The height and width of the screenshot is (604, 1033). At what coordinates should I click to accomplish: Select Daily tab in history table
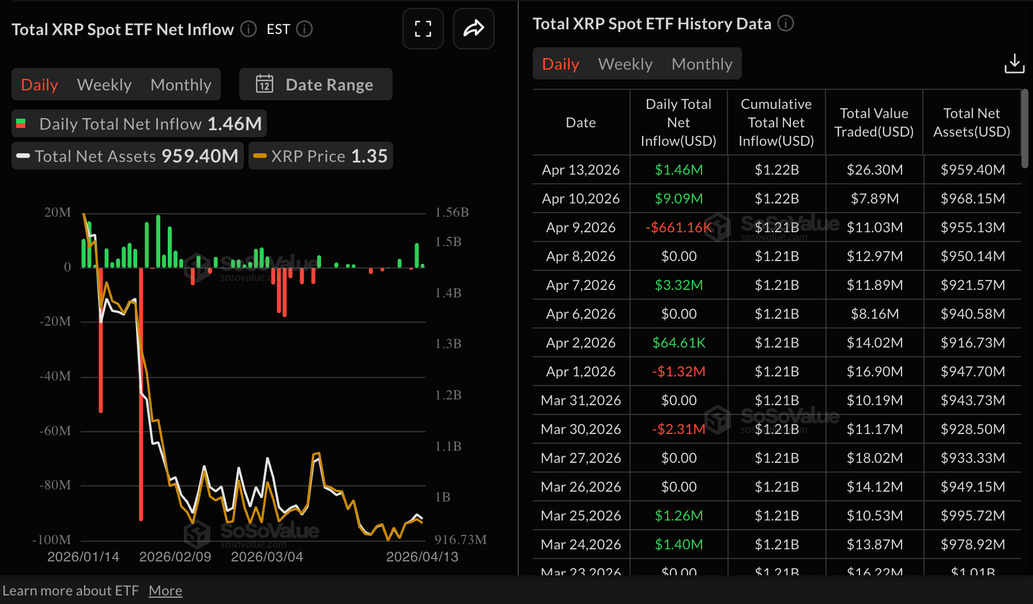(x=560, y=64)
